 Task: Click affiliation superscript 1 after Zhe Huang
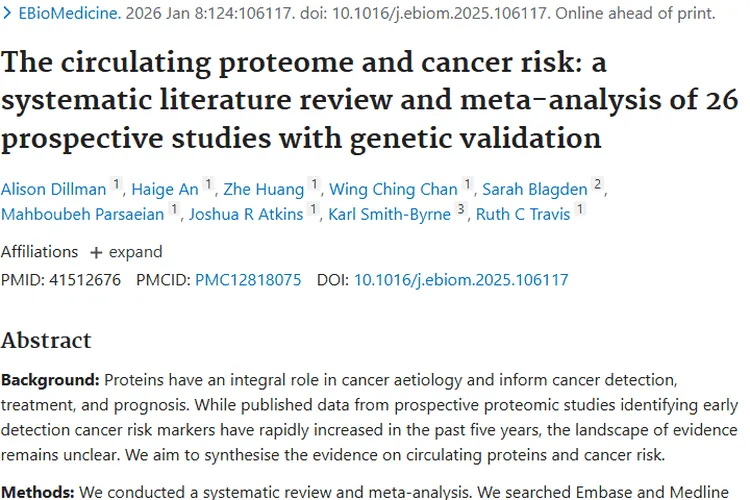315,184
